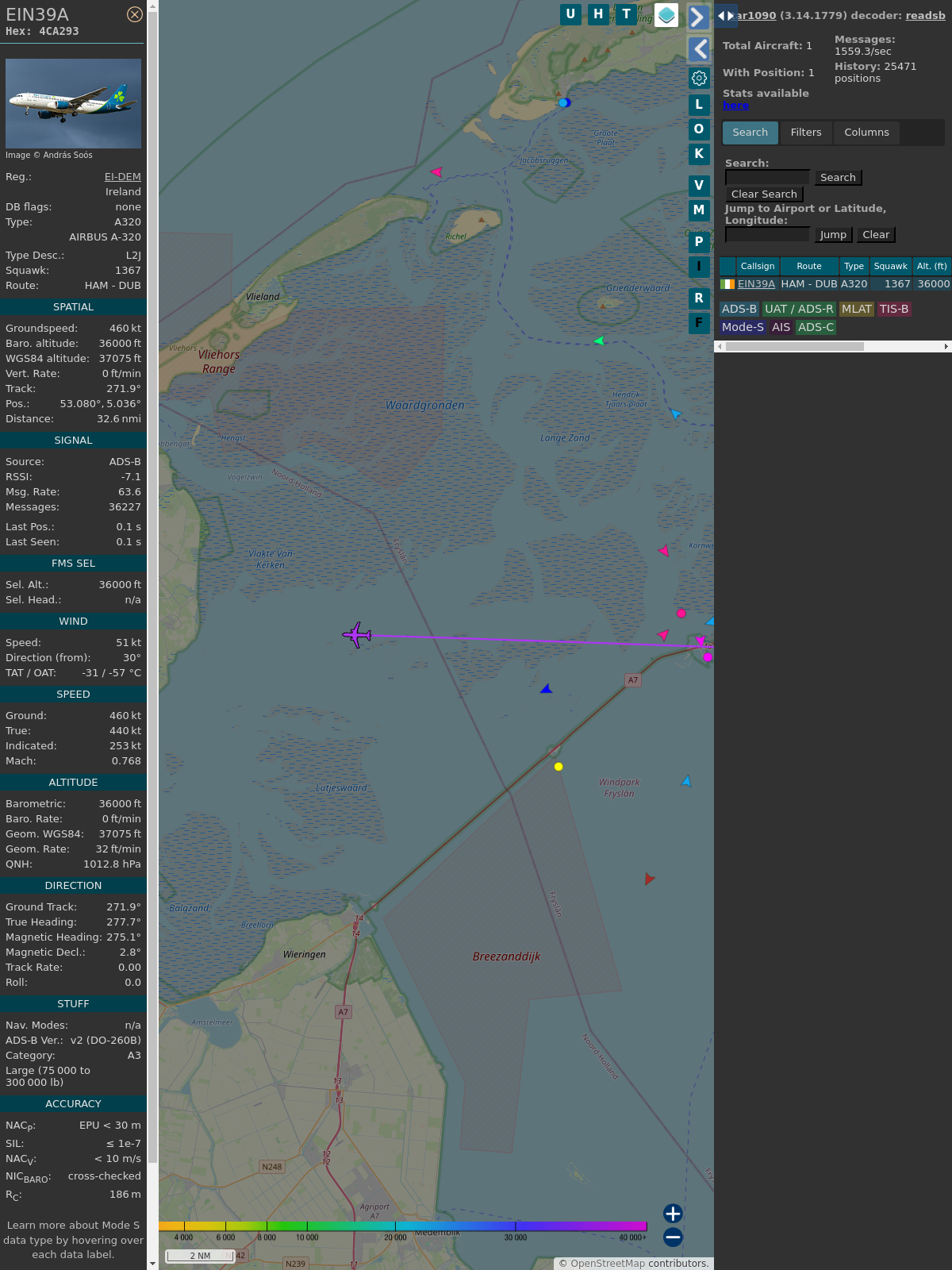Toggle the T map button
Screen dimensions: 952x1270
click(626, 14)
